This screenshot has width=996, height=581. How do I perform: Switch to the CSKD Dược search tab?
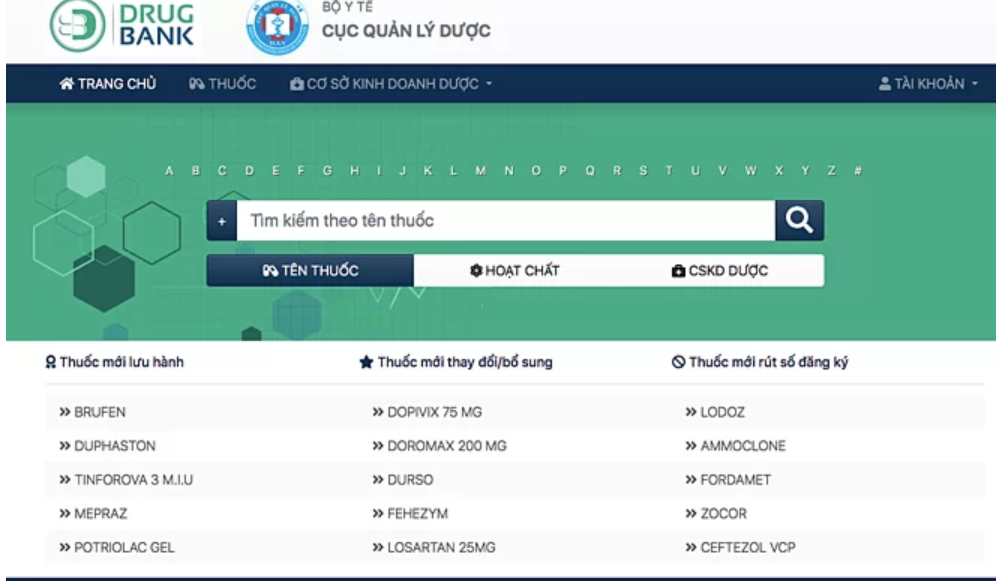720,270
